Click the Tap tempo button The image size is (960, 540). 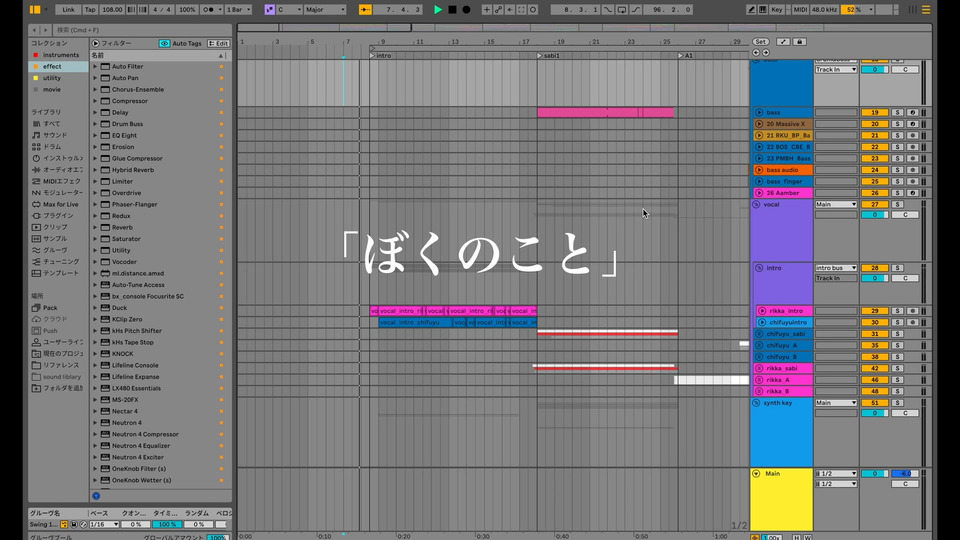pos(90,9)
